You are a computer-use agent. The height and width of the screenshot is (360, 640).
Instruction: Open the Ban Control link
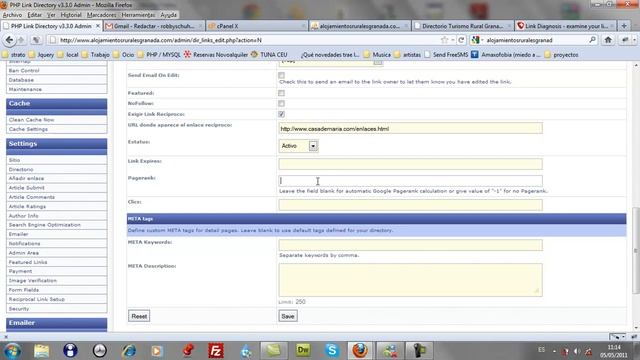coord(24,71)
